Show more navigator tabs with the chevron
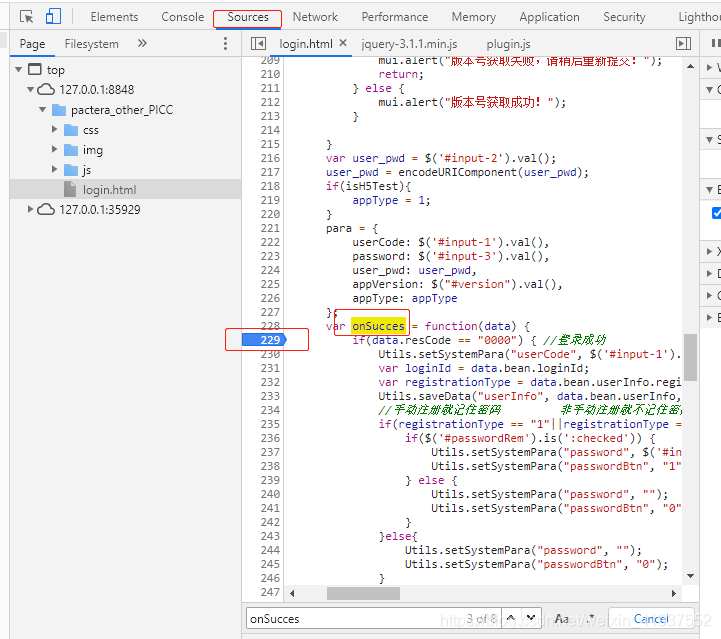The image size is (721, 639). (x=142, y=43)
